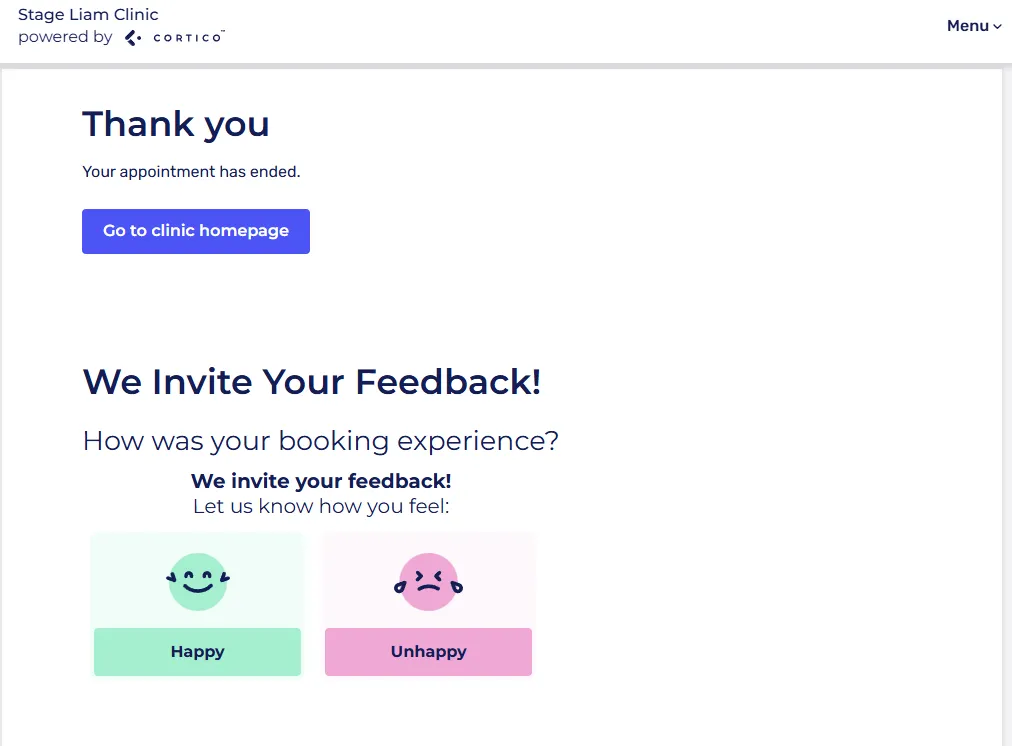Click the green happy smiley face icon
The height and width of the screenshot is (746, 1012).
[x=198, y=582]
